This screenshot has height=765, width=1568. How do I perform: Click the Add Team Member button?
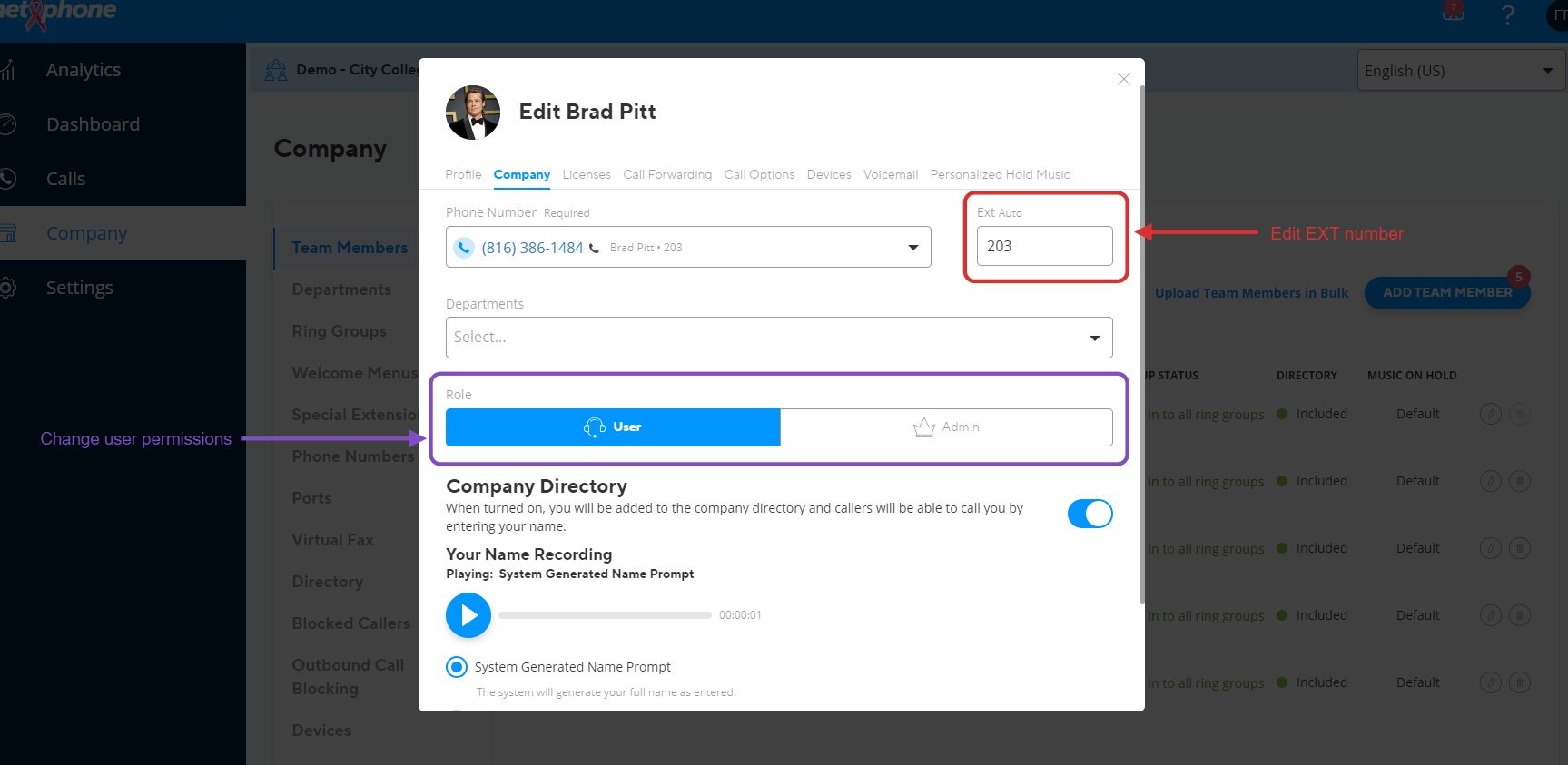[1447, 292]
